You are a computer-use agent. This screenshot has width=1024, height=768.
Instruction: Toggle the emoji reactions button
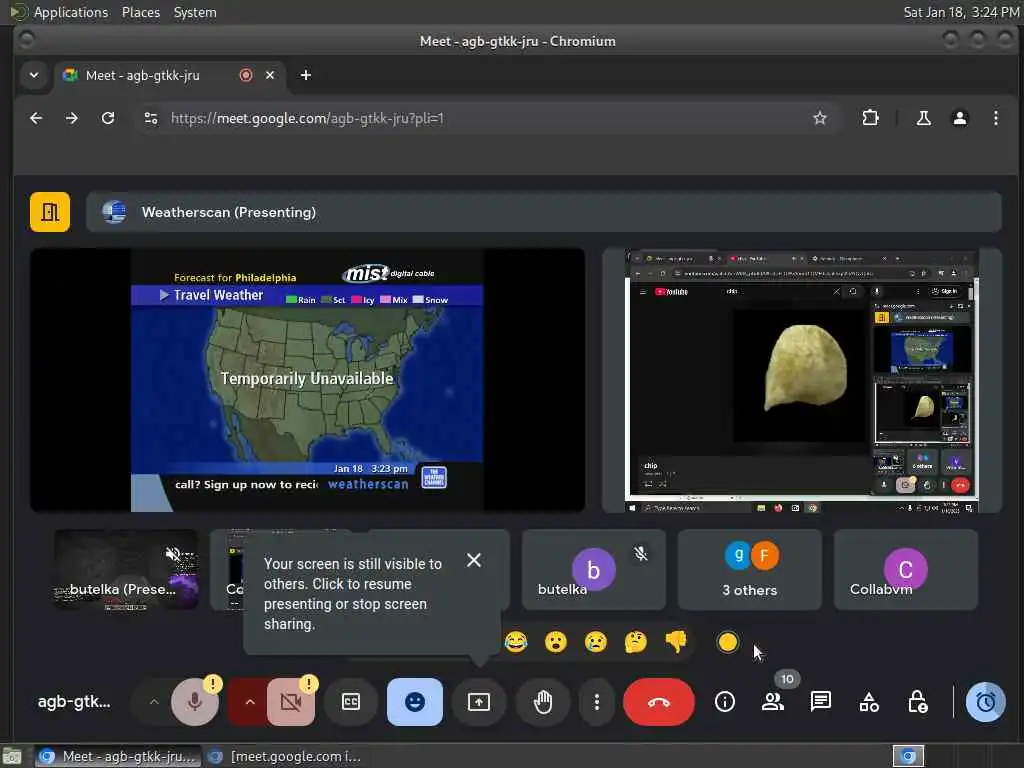pos(415,702)
